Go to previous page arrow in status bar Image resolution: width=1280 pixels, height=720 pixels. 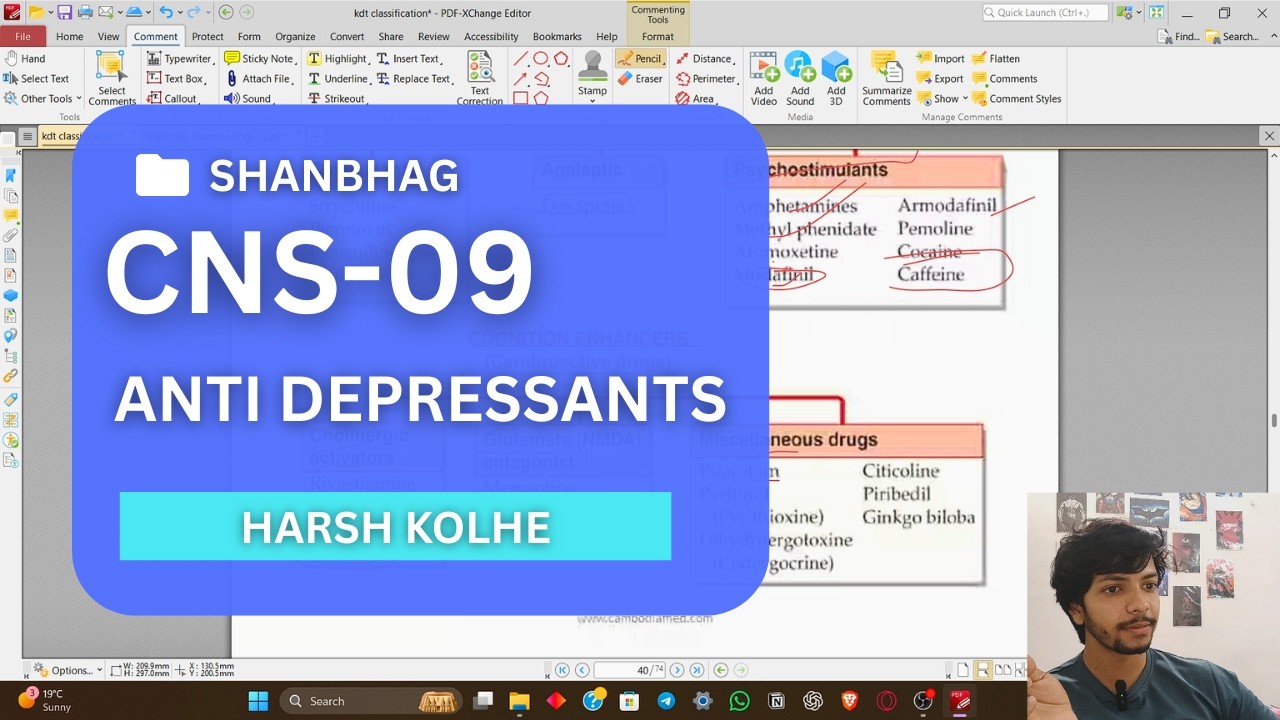click(582, 670)
